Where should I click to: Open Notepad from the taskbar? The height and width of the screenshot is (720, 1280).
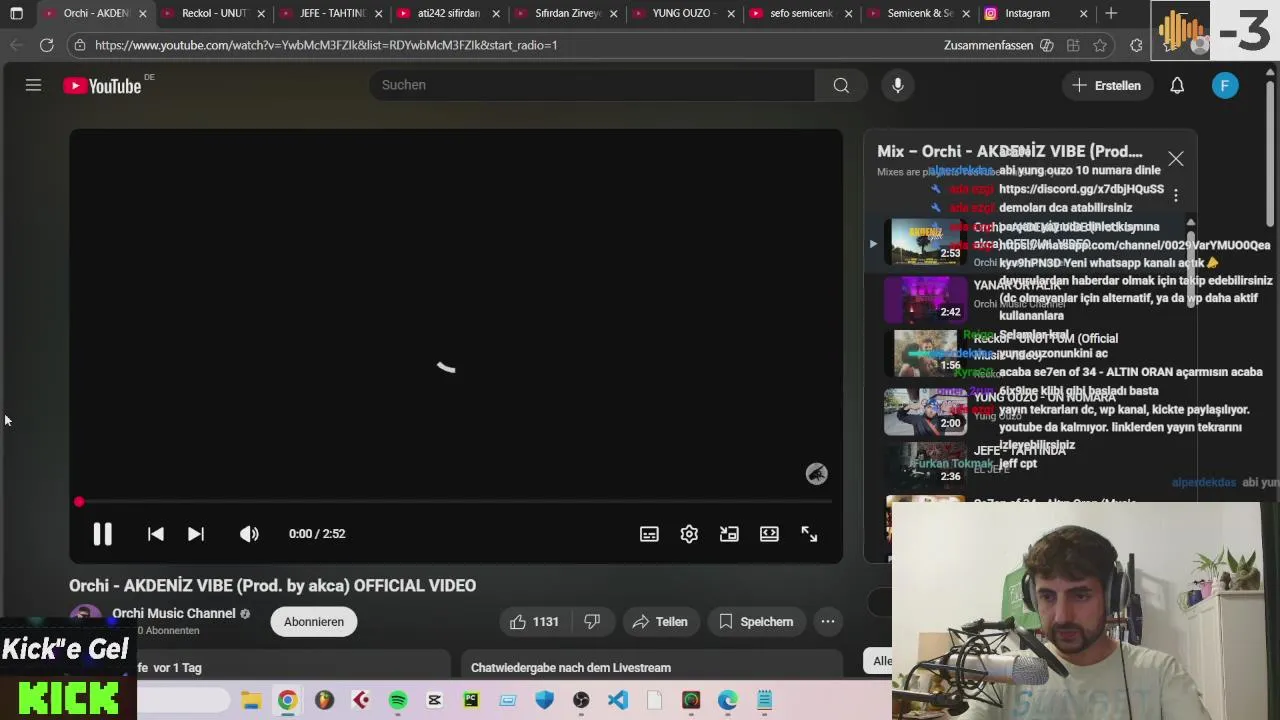(x=765, y=700)
